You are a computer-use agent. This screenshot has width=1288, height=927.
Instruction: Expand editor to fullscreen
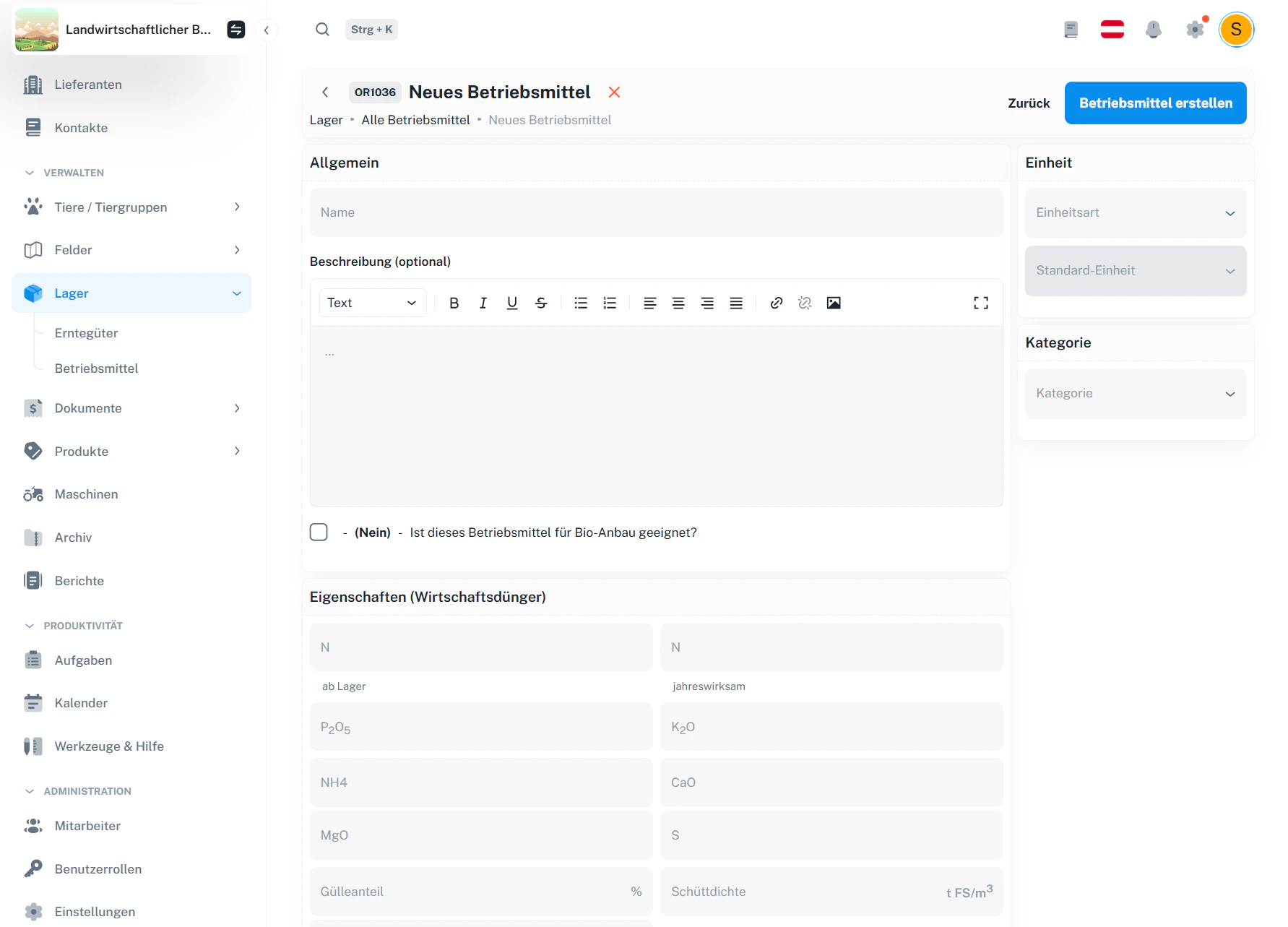pyautogui.click(x=981, y=303)
